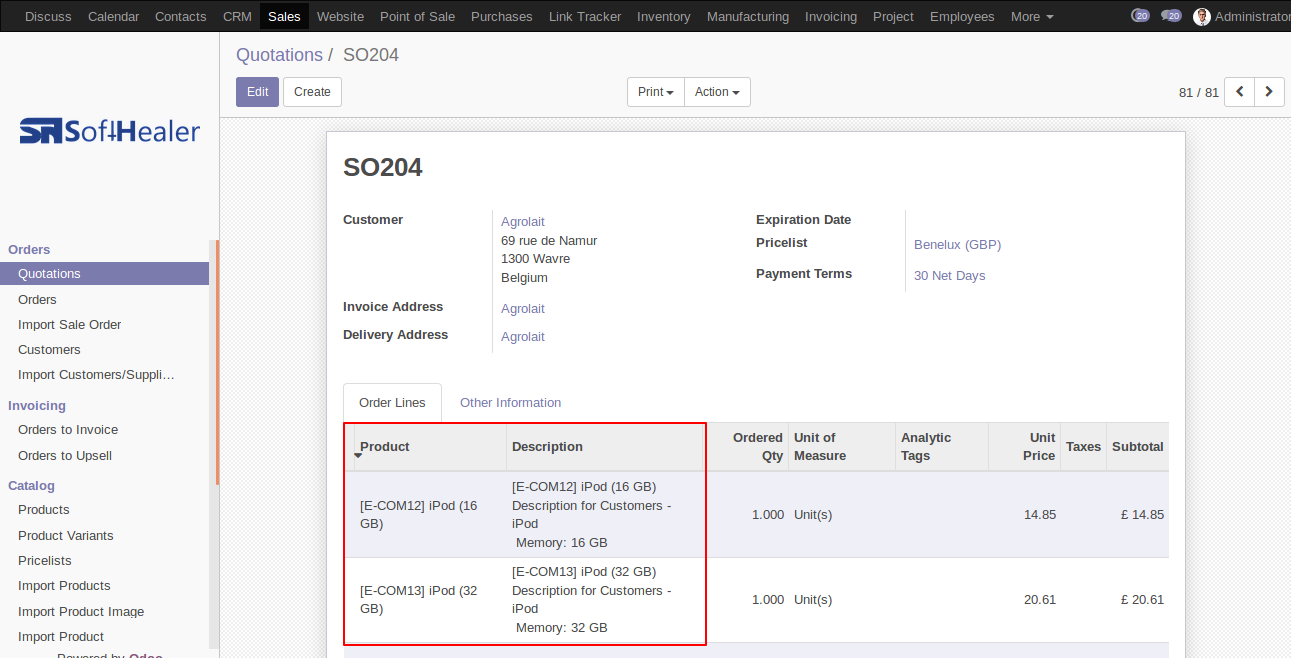This screenshot has height=658, width=1291.
Task: Go back to Quotations breadcrumb
Action: 279,55
